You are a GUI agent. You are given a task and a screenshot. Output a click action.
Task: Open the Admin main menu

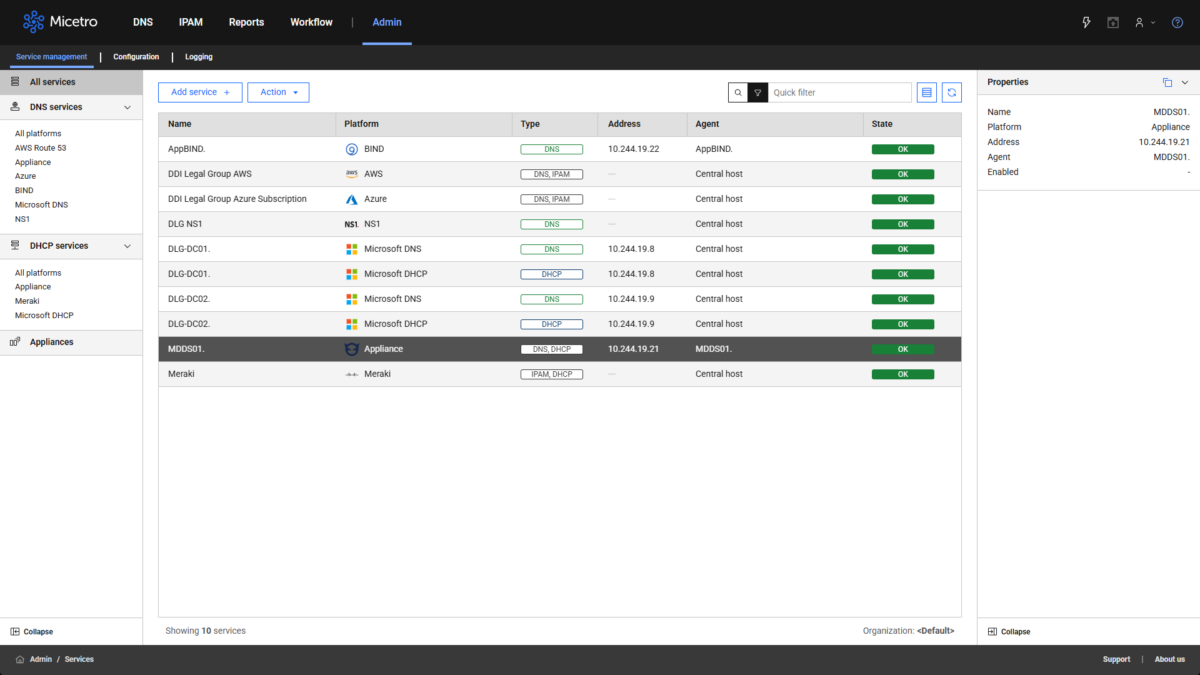[387, 22]
